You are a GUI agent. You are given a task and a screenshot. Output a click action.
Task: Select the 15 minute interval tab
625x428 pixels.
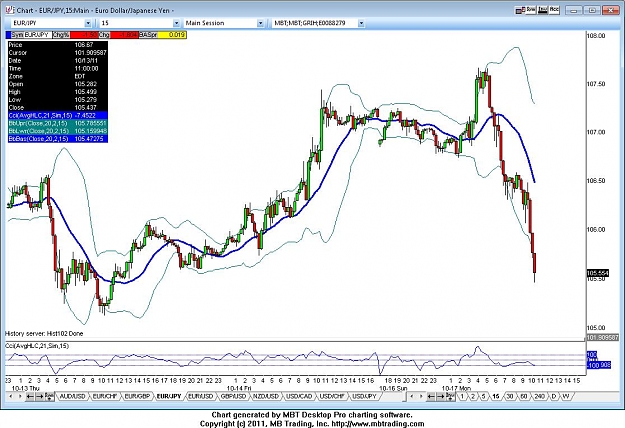click(x=495, y=397)
